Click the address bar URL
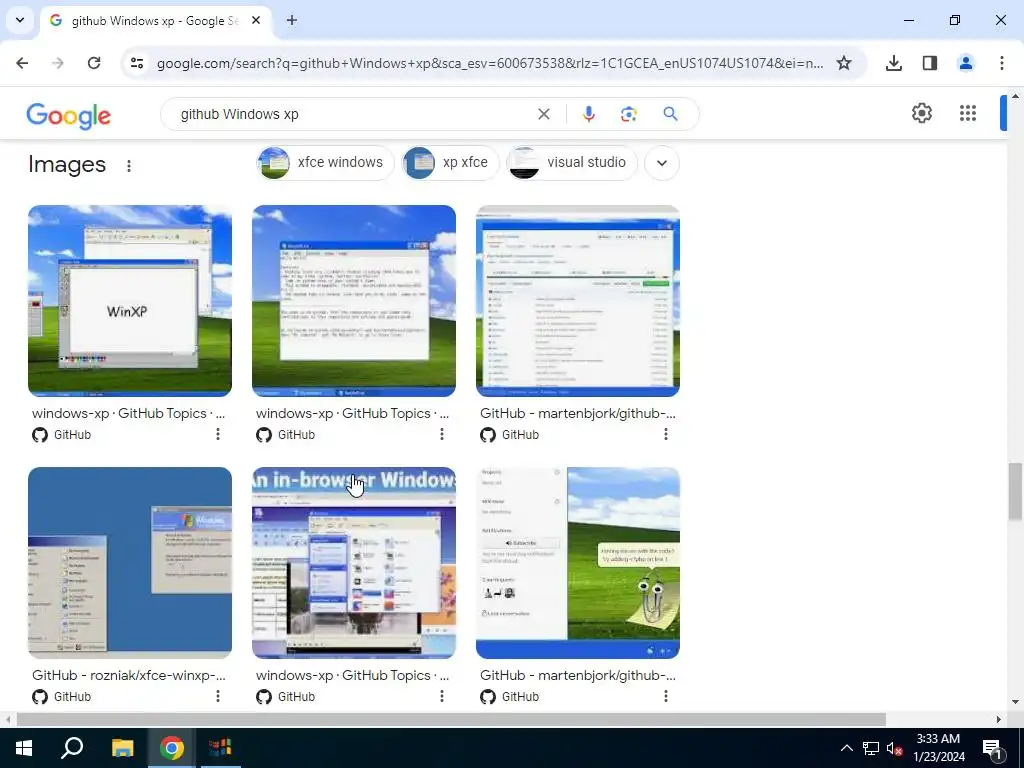The image size is (1024, 768). coord(490,63)
